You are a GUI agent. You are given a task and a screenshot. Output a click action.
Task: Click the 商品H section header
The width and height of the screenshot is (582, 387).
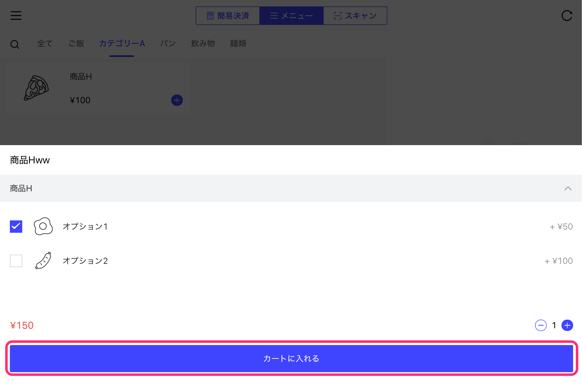point(291,188)
